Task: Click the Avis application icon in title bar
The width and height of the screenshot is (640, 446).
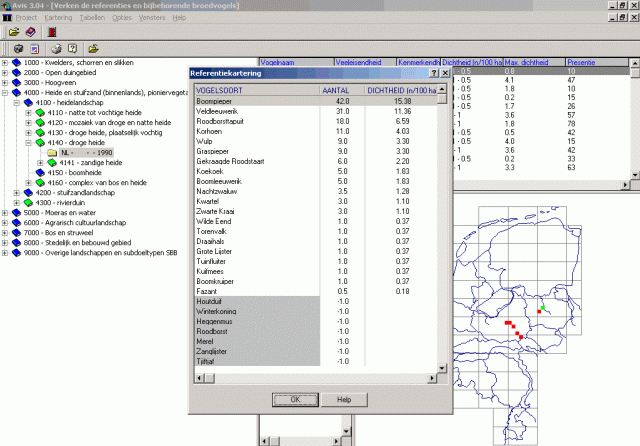Action: tap(6, 6)
